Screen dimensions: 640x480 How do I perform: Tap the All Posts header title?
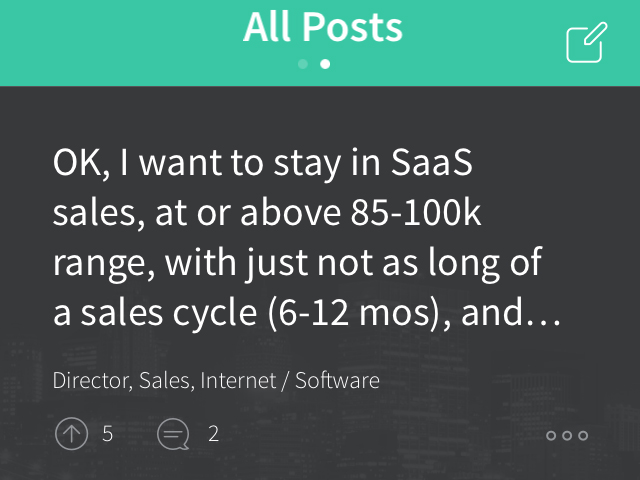point(323,27)
